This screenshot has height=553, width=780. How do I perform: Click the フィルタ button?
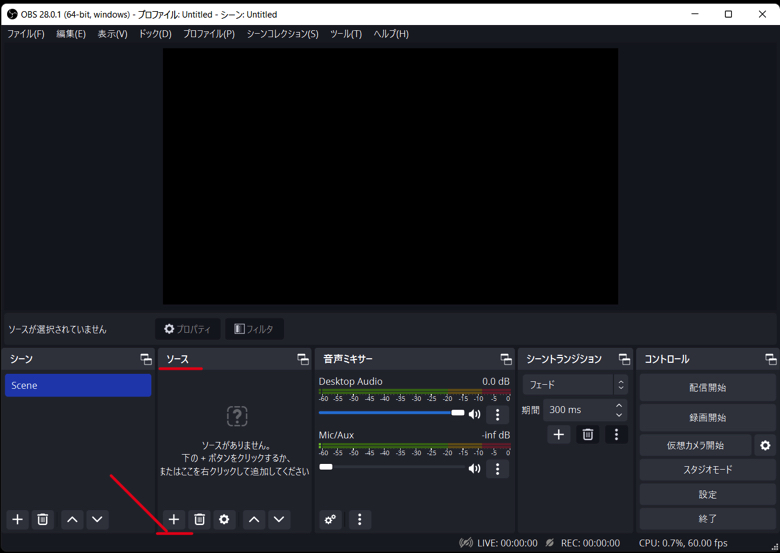(254, 329)
